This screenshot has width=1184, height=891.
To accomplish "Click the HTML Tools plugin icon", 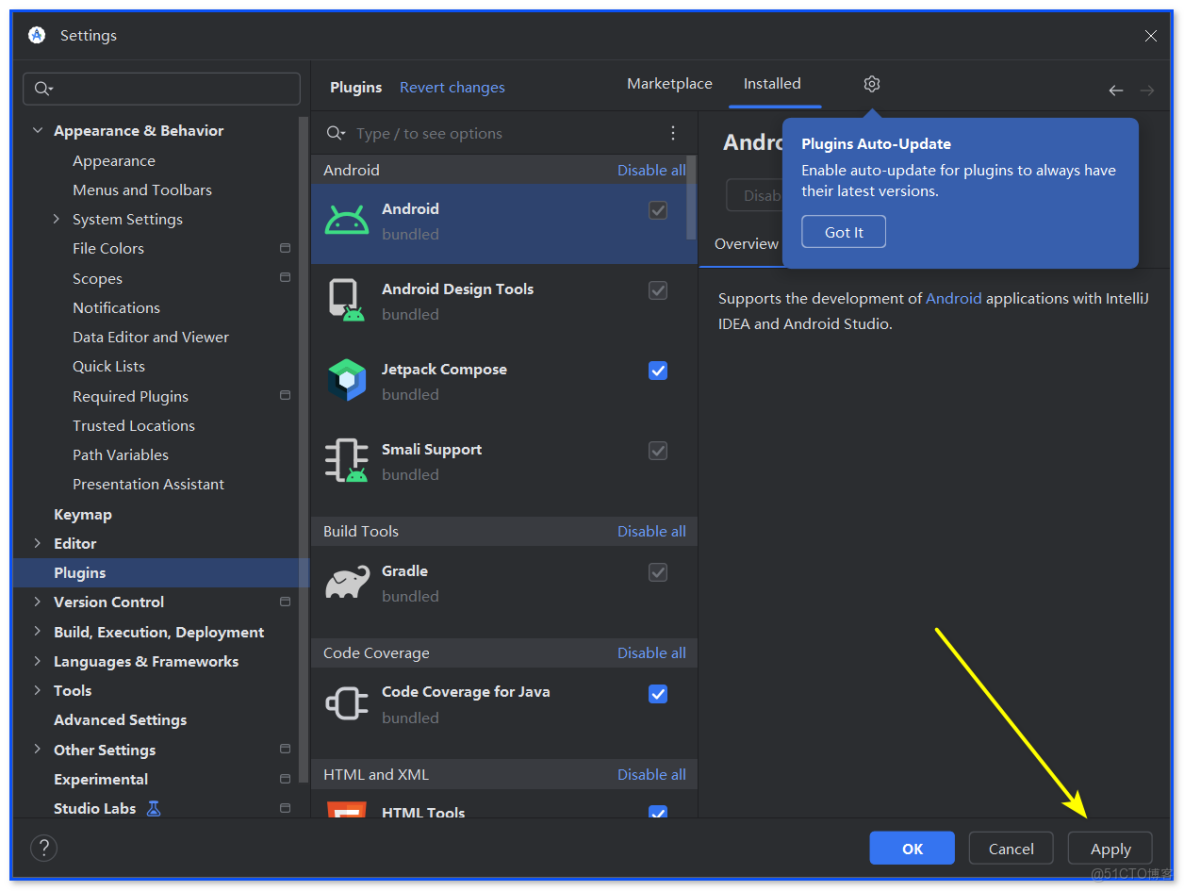I will tap(346, 812).
